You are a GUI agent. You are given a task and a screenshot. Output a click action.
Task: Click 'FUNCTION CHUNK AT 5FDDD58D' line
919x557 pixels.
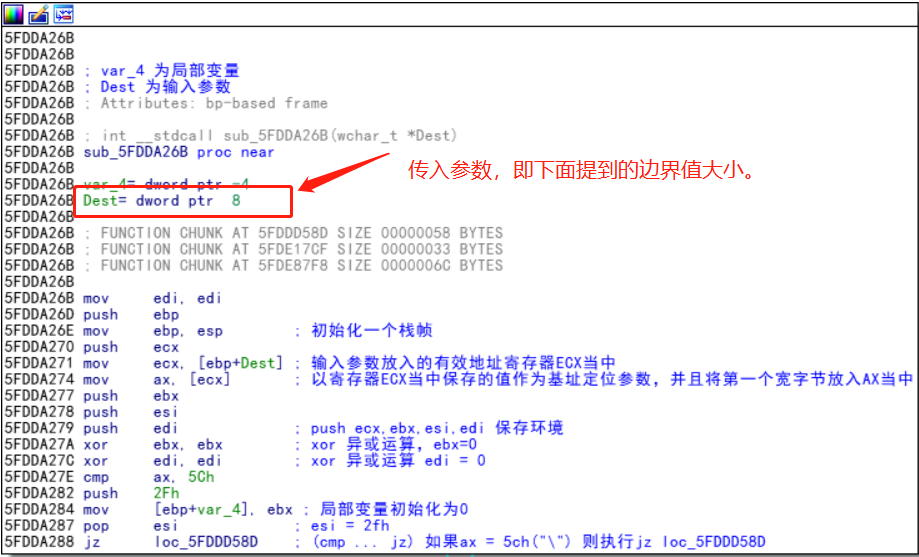tap(293, 233)
